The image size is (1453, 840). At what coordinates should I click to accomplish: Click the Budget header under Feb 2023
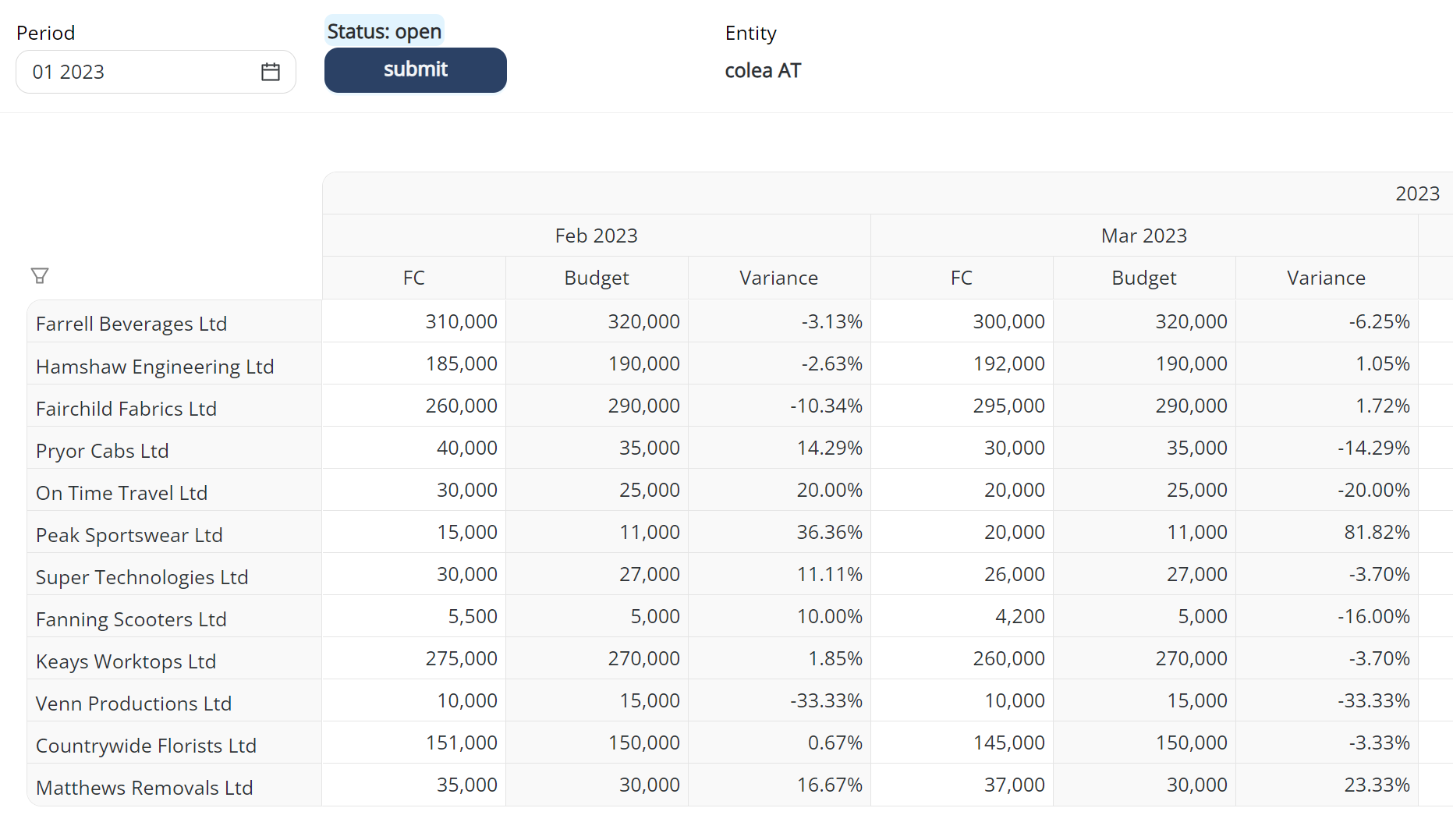pyautogui.click(x=597, y=278)
